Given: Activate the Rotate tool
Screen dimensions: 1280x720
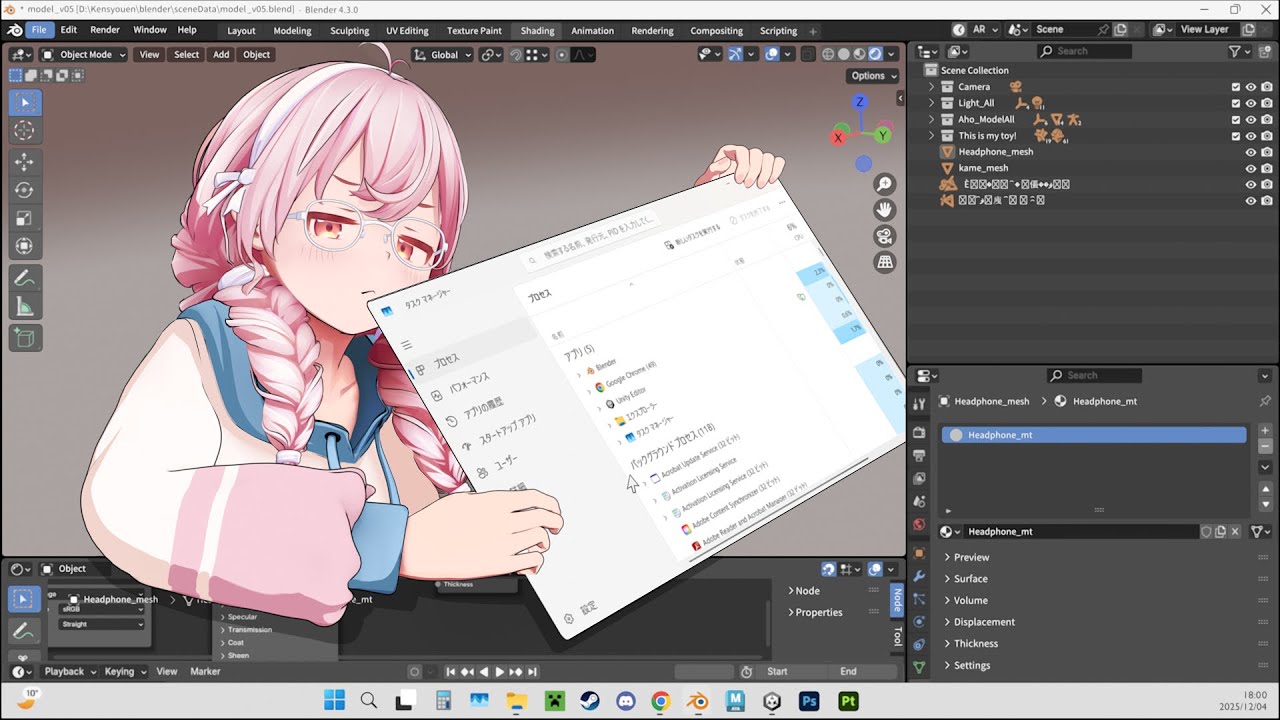Looking at the screenshot, I should (x=25, y=190).
